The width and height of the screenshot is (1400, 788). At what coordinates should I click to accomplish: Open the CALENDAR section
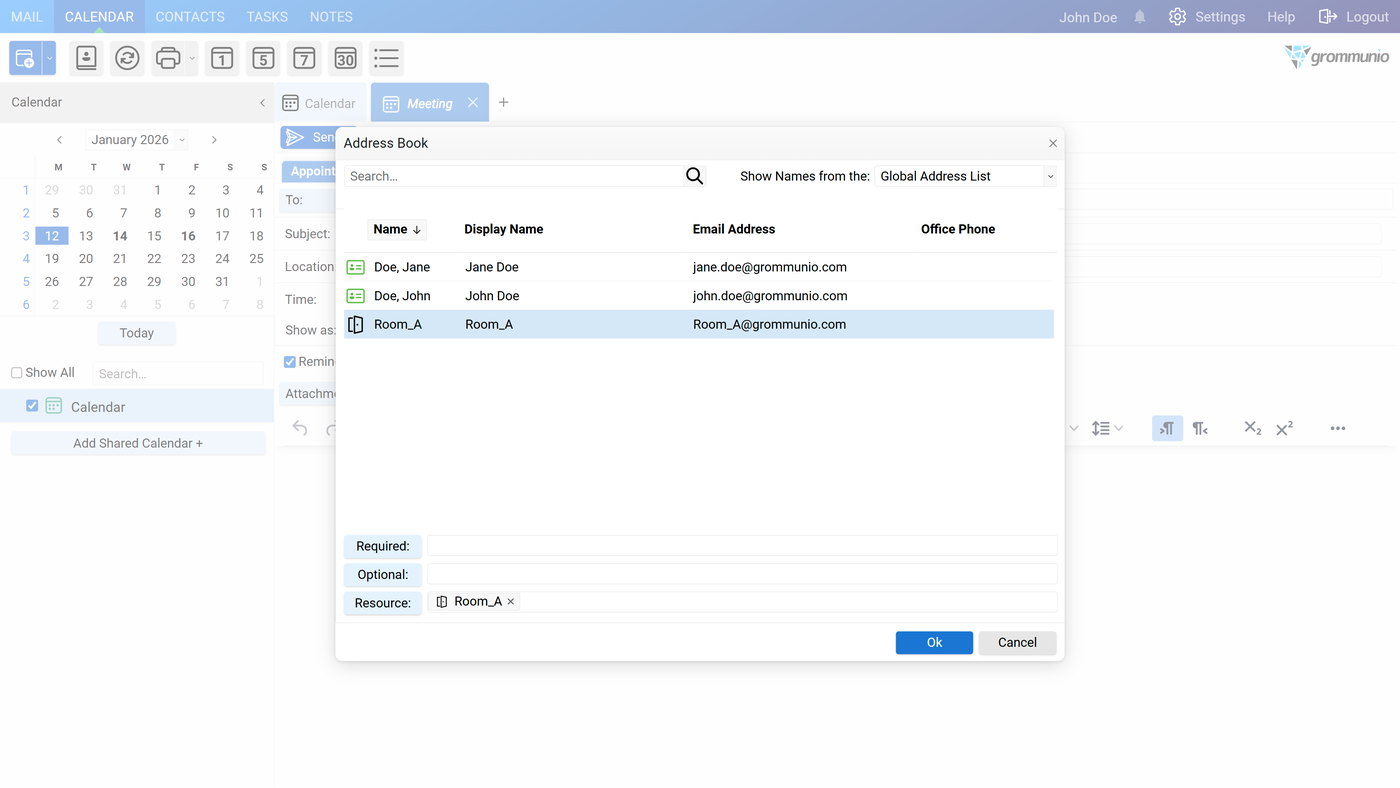coord(99,17)
